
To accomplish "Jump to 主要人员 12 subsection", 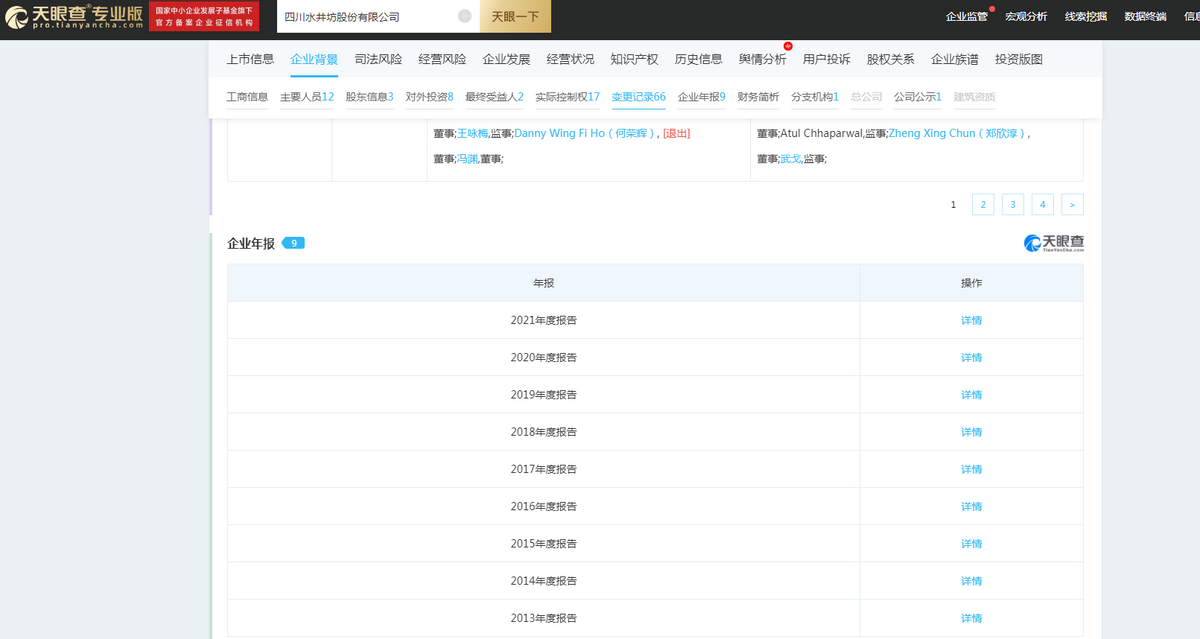I will pyautogui.click(x=306, y=97).
